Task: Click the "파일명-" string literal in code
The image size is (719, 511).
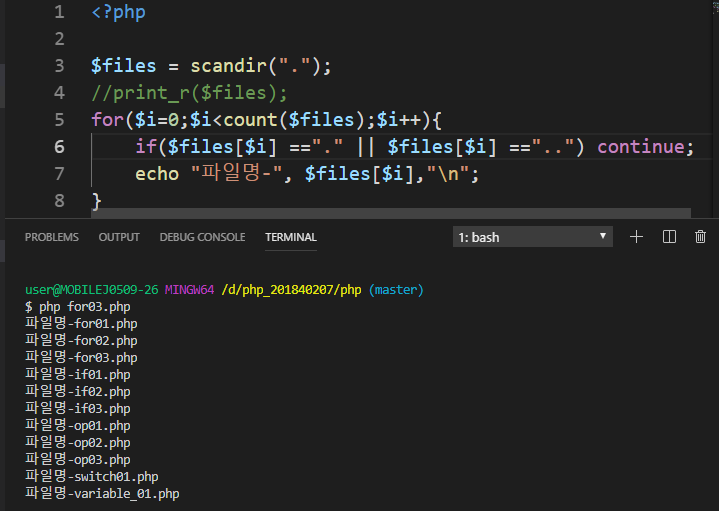Action: [237, 173]
